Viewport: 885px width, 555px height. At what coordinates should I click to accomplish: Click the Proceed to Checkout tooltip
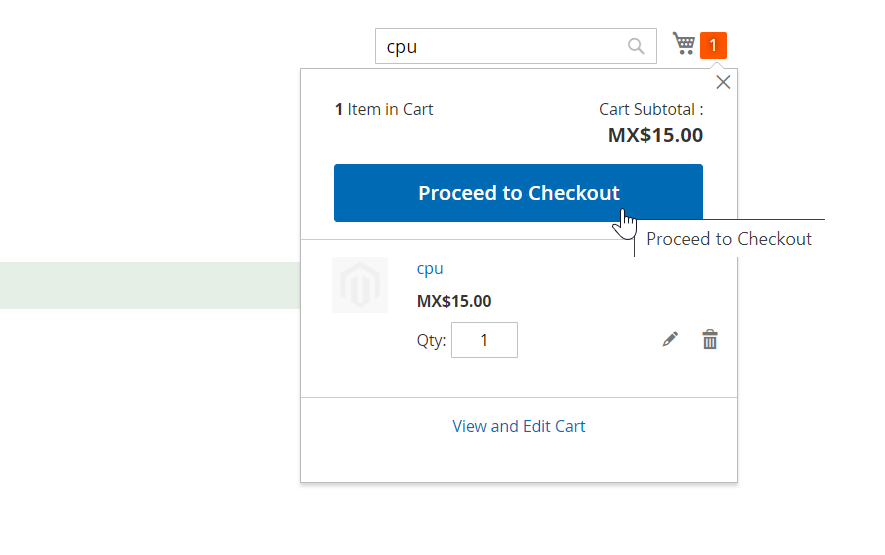click(729, 239)
